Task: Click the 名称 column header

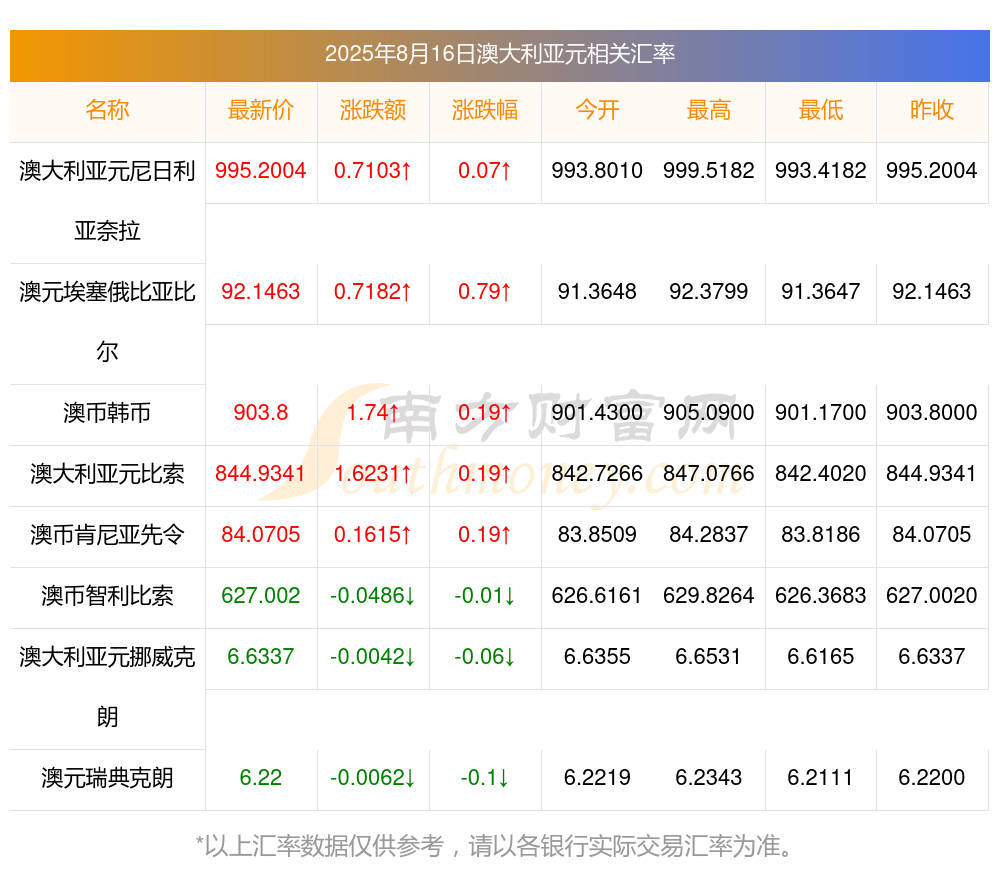Action: pos(107,110)
